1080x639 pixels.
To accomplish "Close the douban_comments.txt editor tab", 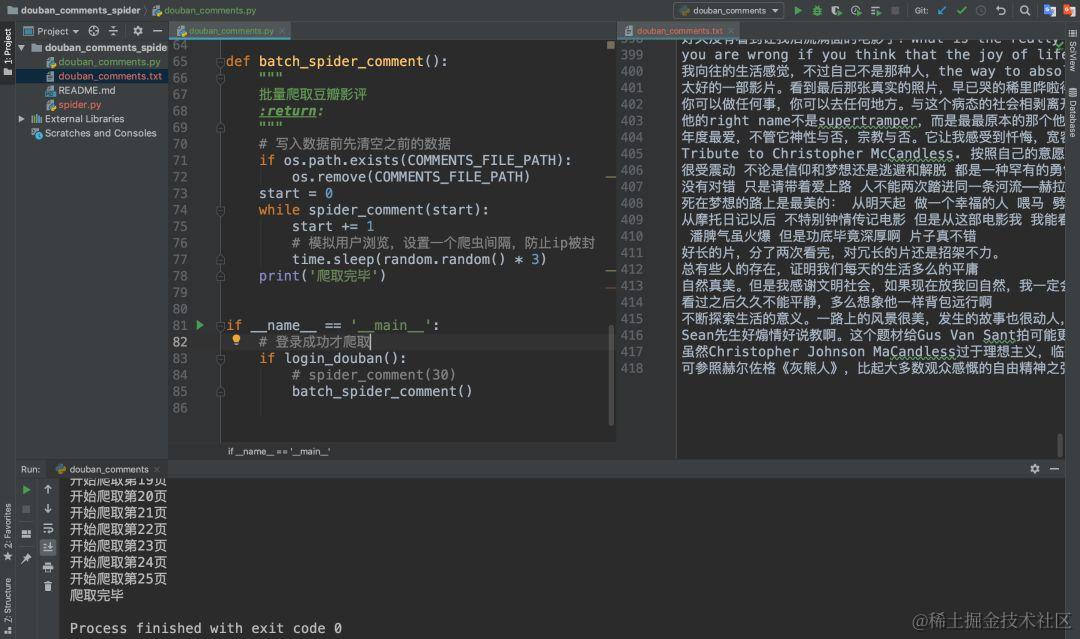I will point(731,31).
